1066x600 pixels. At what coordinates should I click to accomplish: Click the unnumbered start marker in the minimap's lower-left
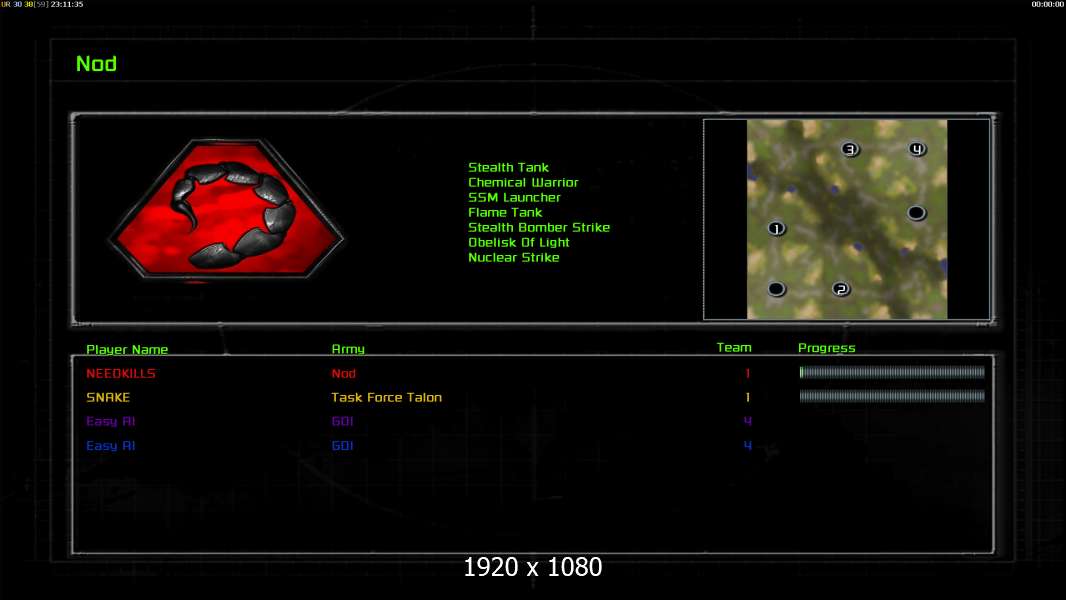pyautogui.click(x=776, y=289)
